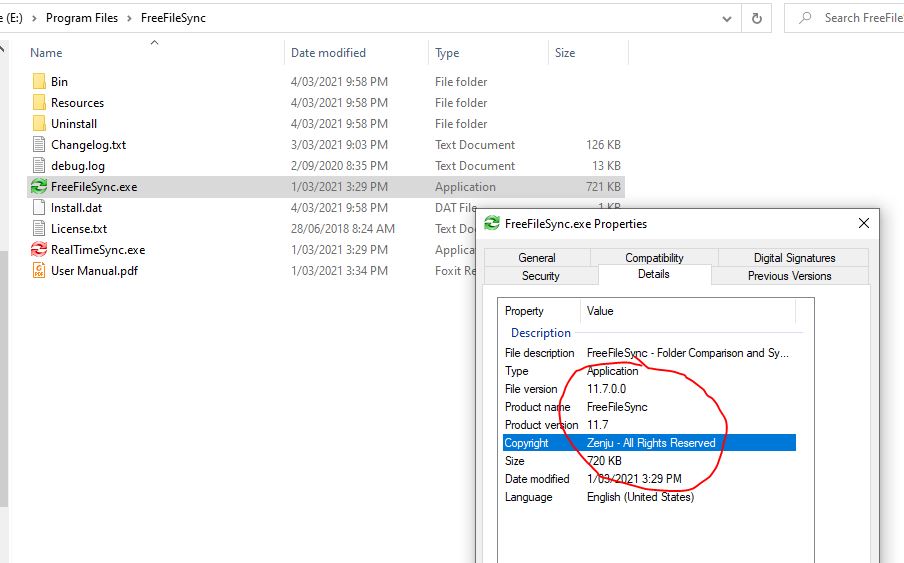Click the Changelog.txt document icon
Screen dimensions: 904x563
[39, 145]
